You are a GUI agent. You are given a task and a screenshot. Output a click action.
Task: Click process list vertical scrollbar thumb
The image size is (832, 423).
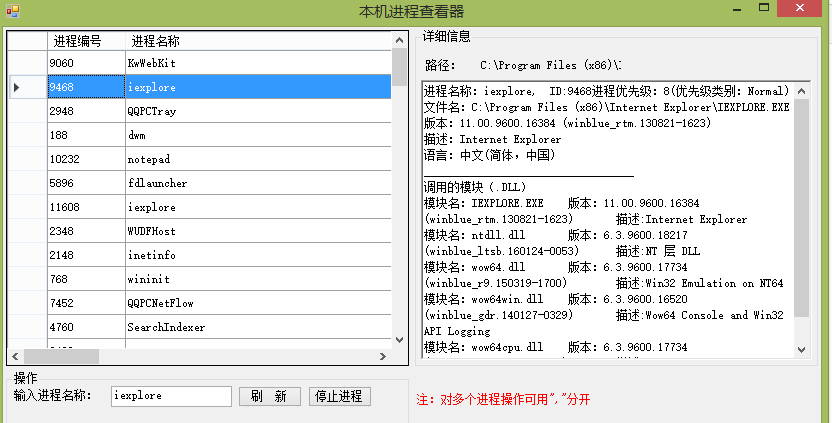(400, 67)
